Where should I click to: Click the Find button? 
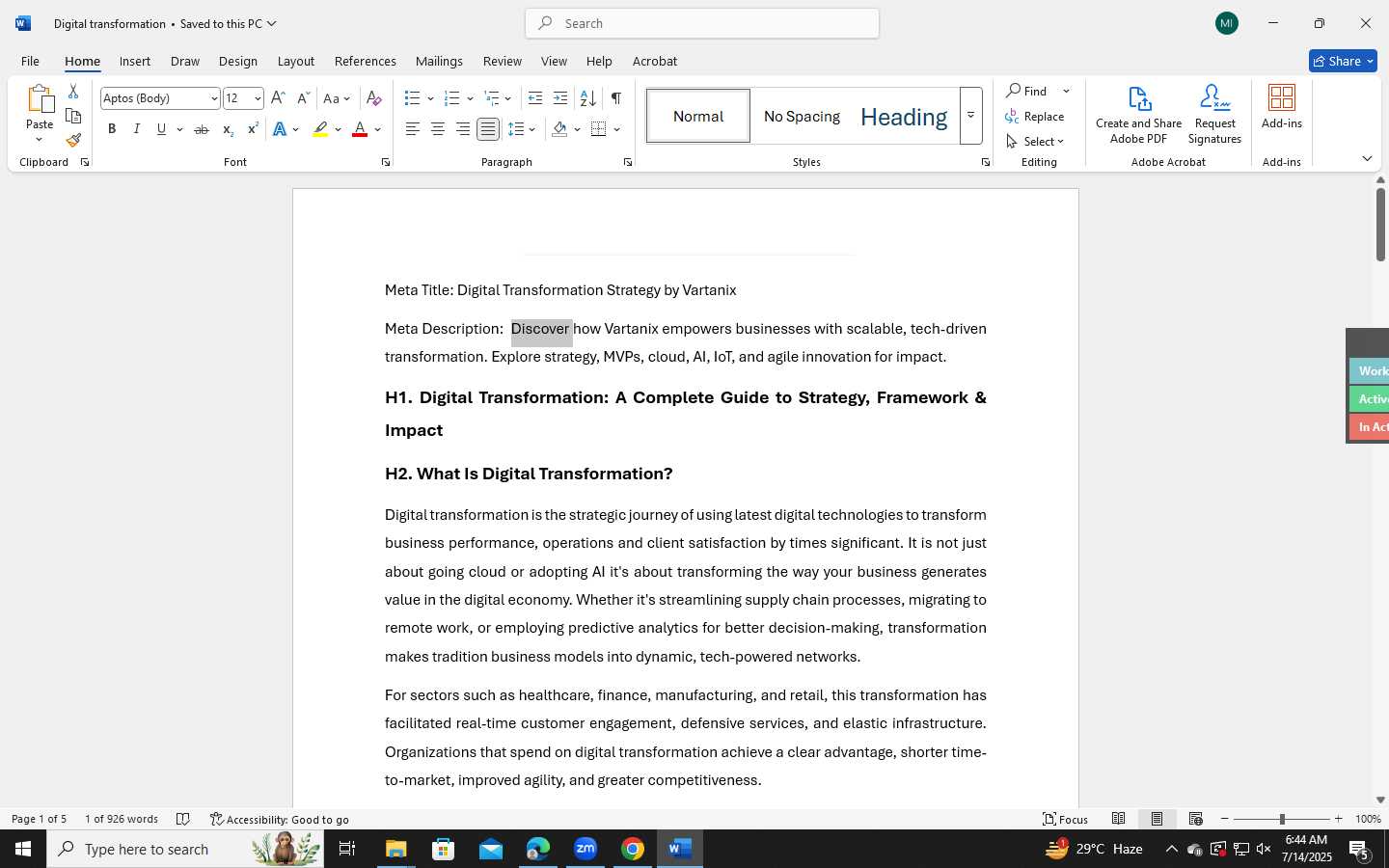click(1027, 91)
